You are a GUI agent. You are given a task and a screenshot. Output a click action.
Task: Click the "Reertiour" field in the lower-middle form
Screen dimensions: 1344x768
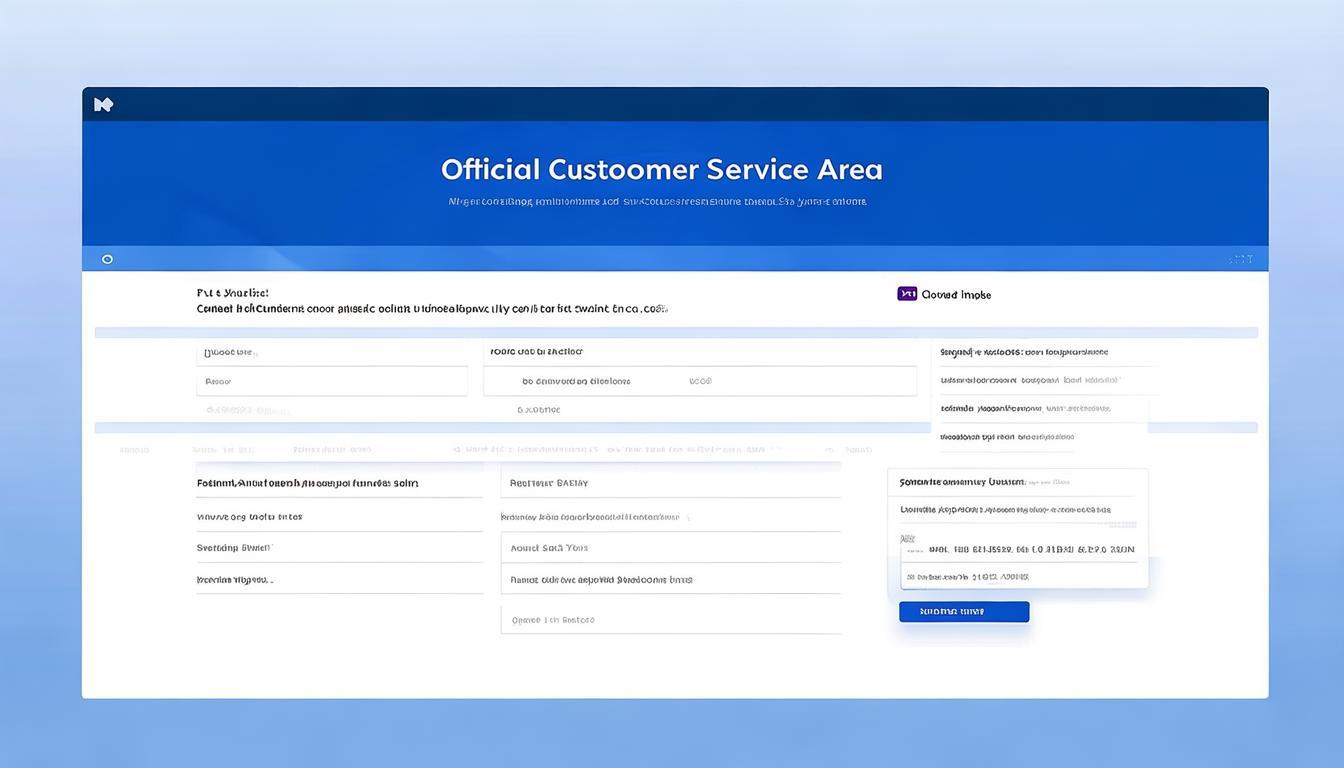click(670, 483)
